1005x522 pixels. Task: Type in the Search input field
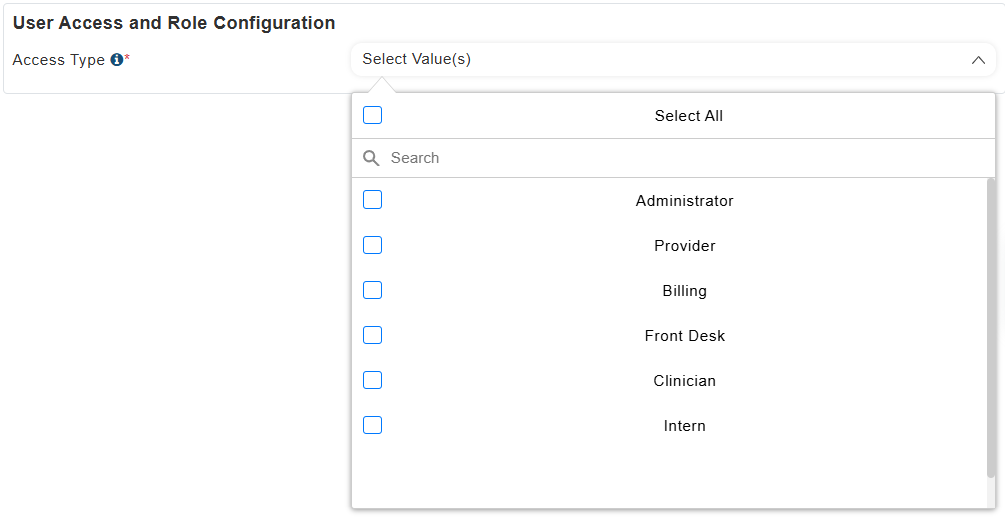(680, 158)
